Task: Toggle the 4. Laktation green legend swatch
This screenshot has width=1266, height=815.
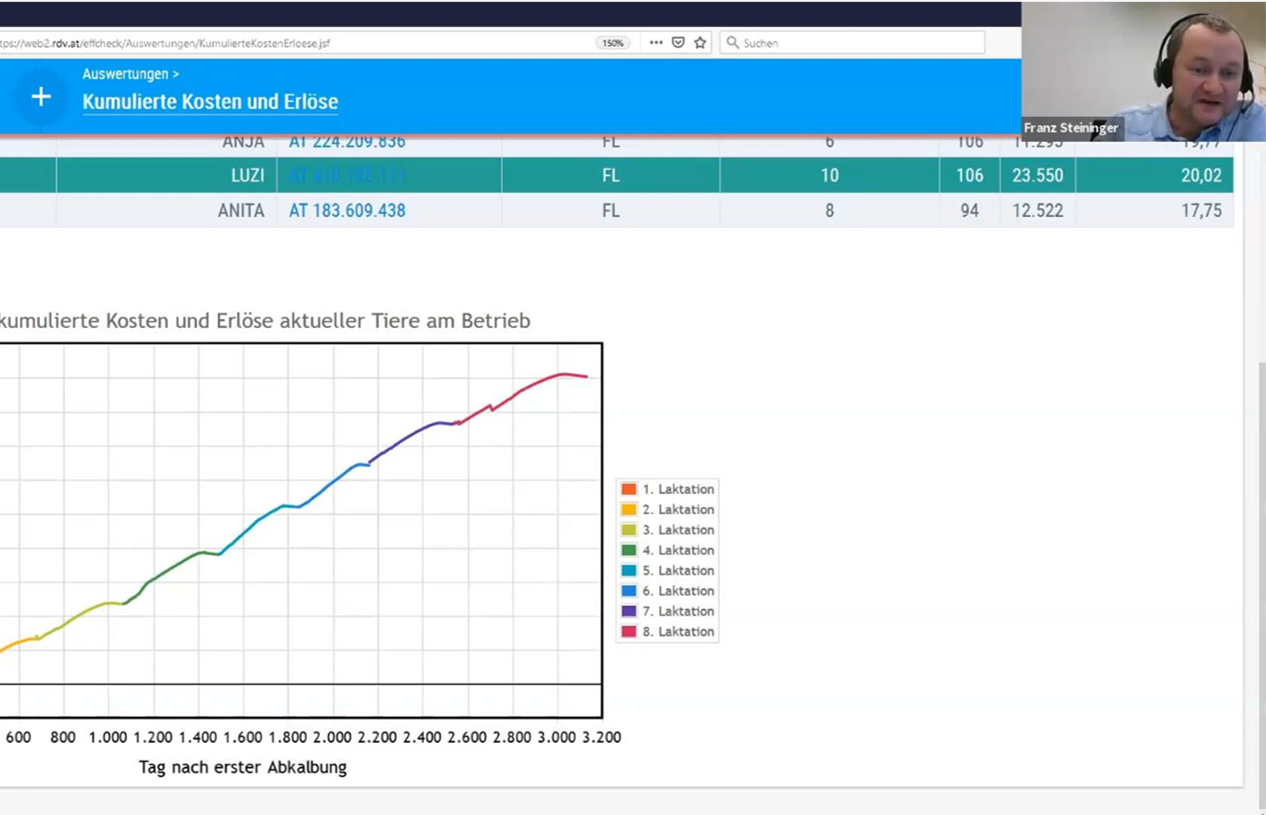Action: 629,550
